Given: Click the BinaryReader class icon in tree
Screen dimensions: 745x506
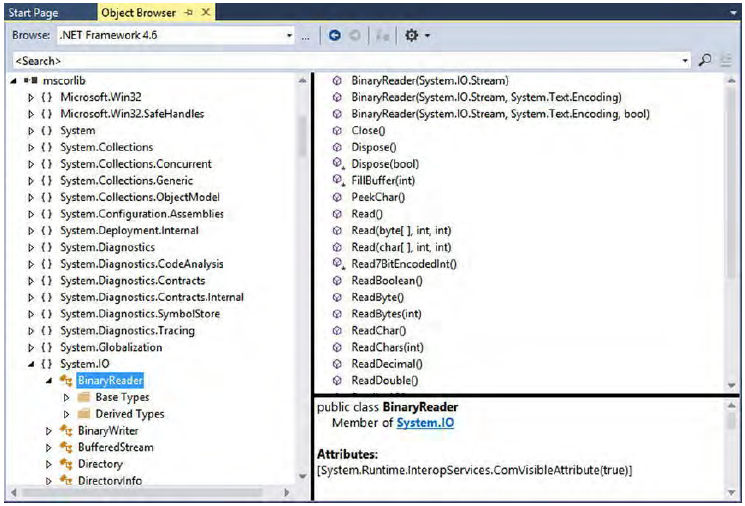Looking at the screenshot, I should tap(66, 380).
